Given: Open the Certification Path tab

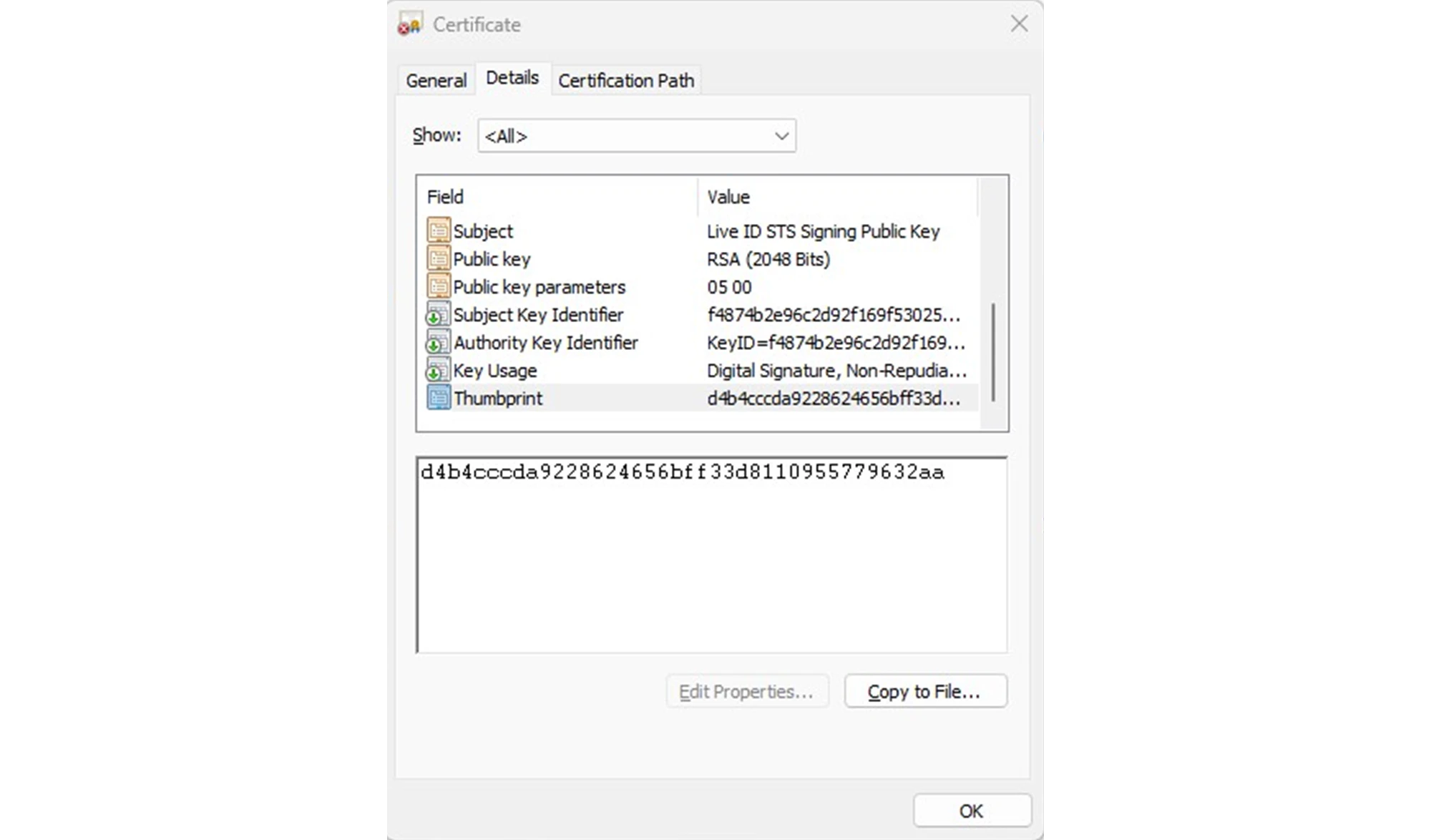Looking at the screenshot, I should coord(626,81).
